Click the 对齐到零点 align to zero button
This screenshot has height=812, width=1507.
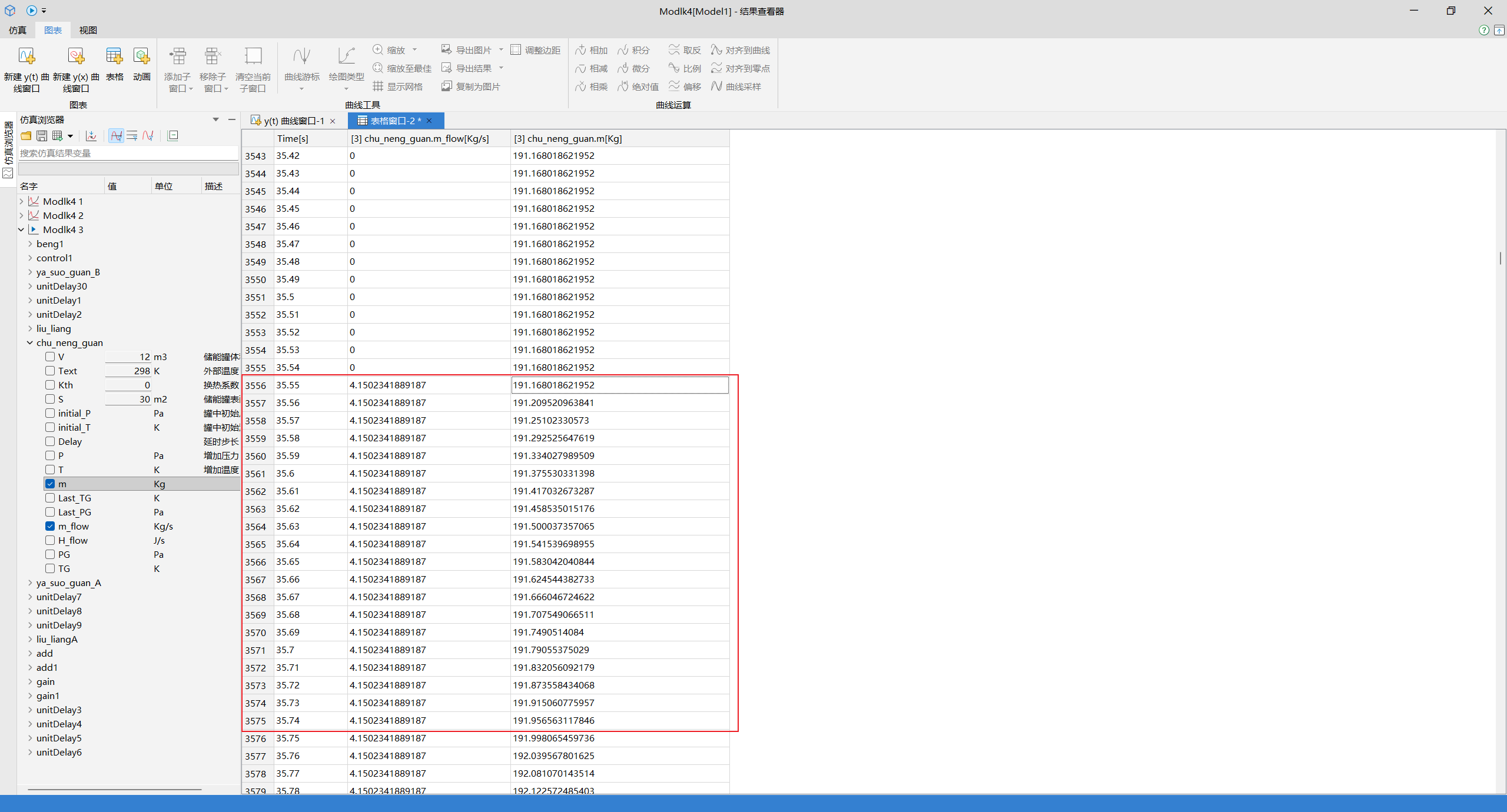point(741,68)
